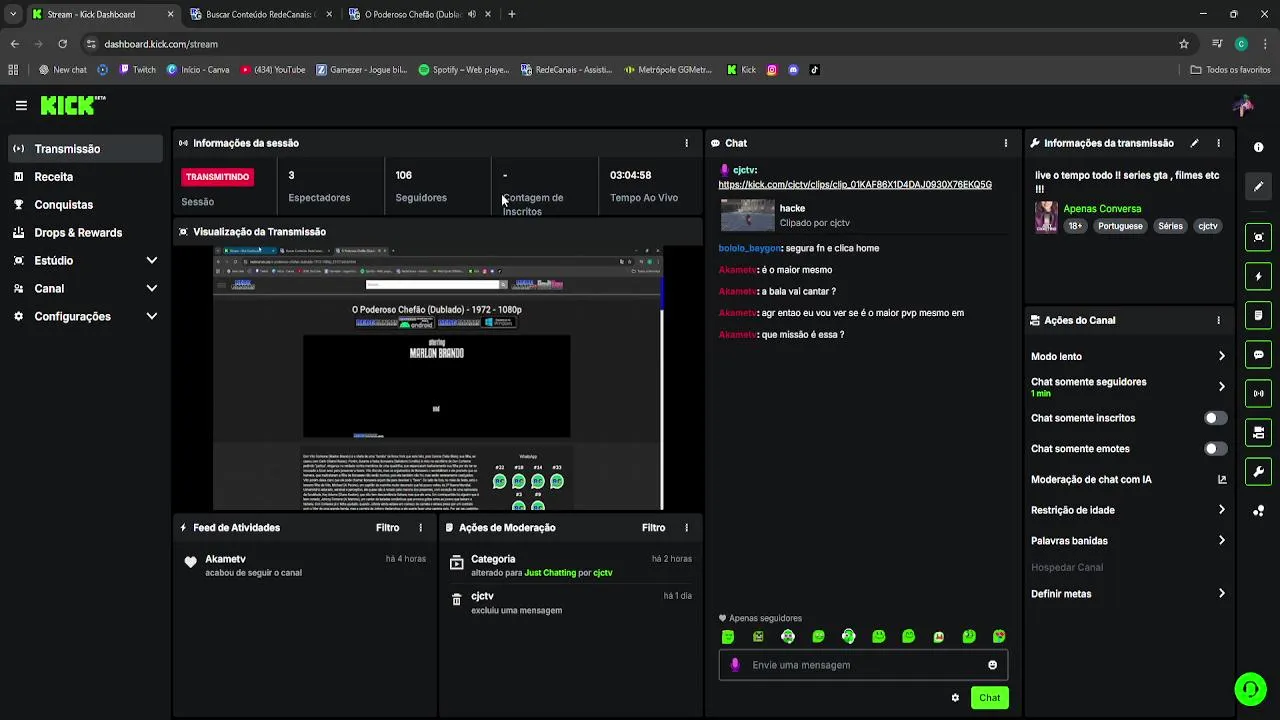Edit stream info with the header pencil icon

[1194, 143]
